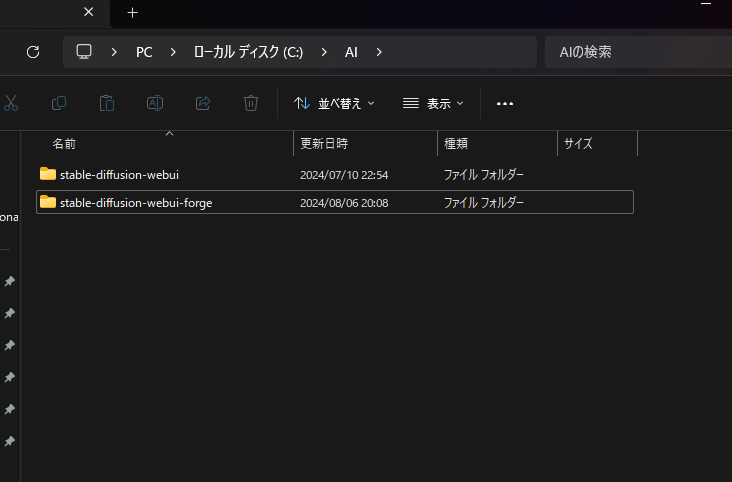Open the 並べ替え sort dropdown
The height and width of the screenshot is (482, 732).
pyautogui.click(x=334, y=103)
